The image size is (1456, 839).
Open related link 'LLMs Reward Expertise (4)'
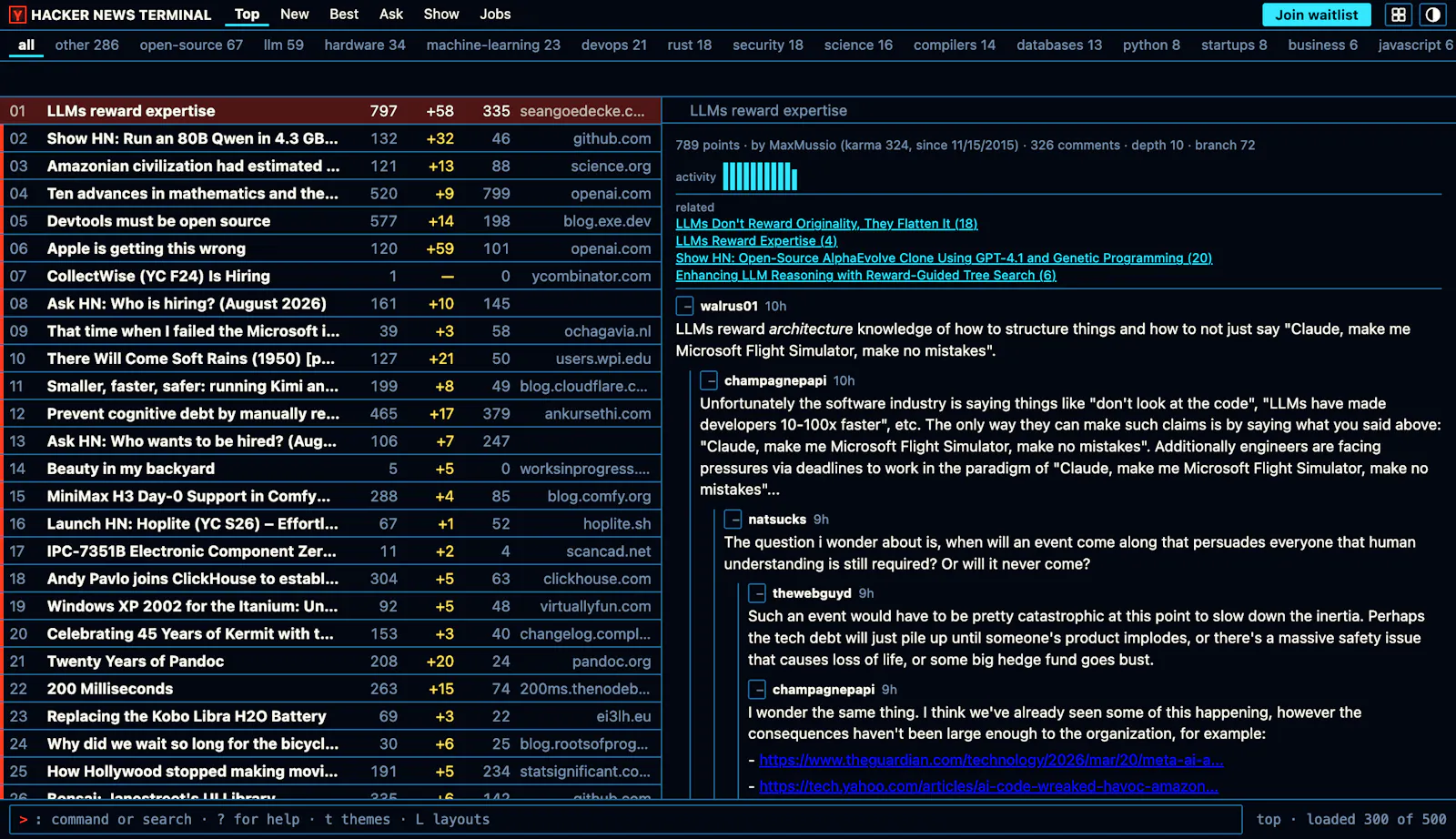coord(756,241)
